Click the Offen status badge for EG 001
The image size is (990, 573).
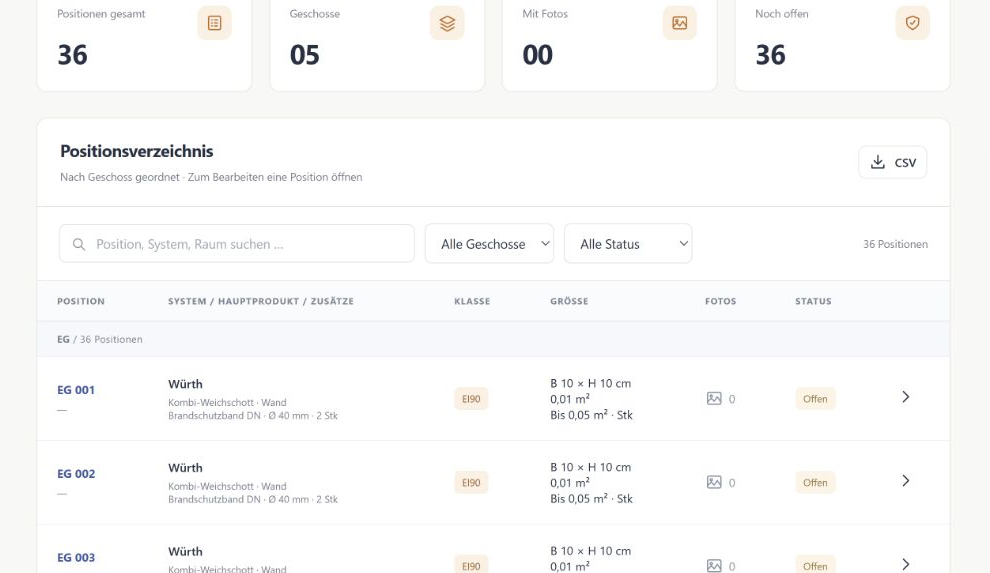point(815,399)
